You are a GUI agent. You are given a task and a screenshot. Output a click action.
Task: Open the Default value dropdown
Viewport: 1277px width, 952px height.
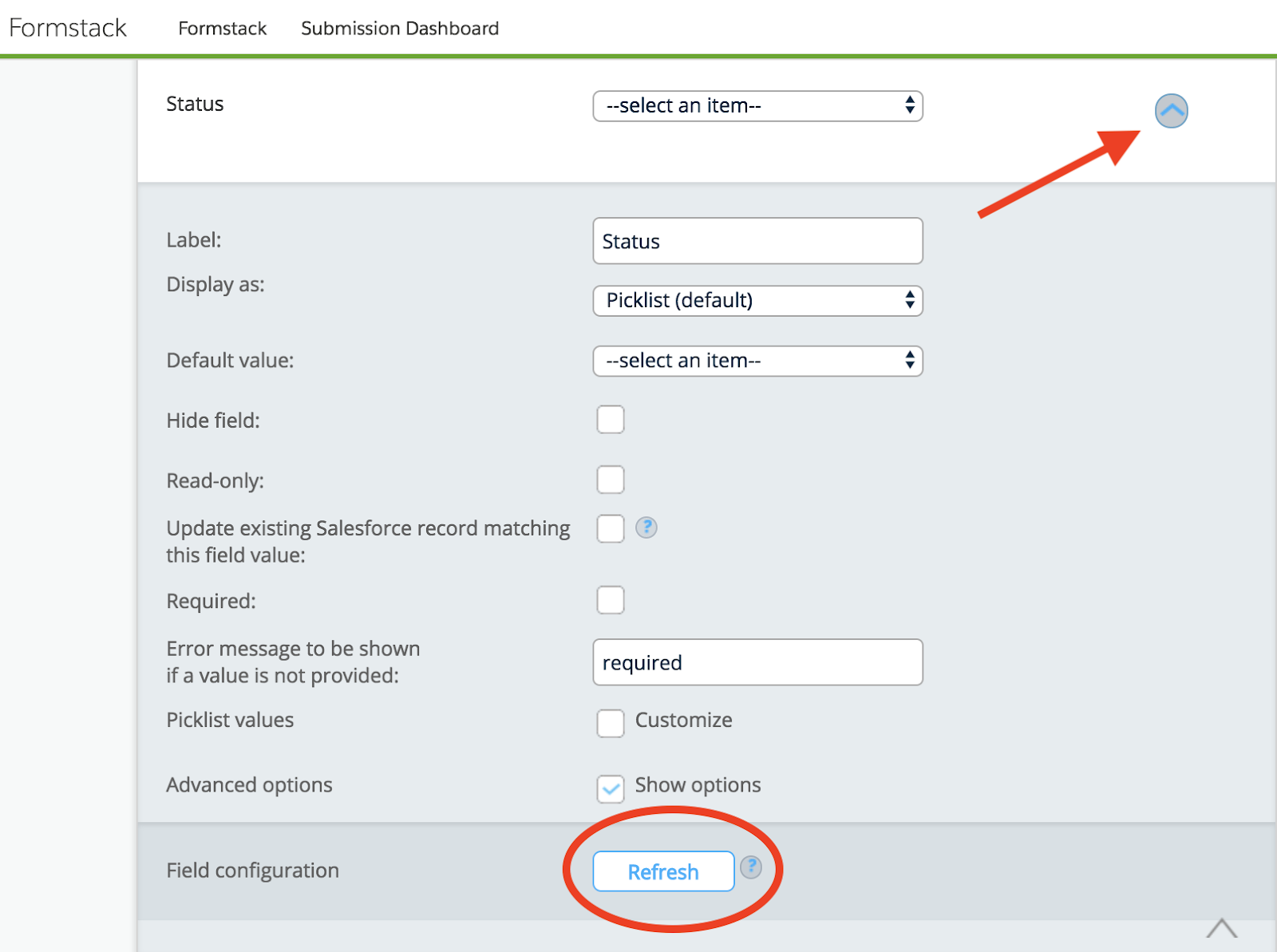[757, 361]
